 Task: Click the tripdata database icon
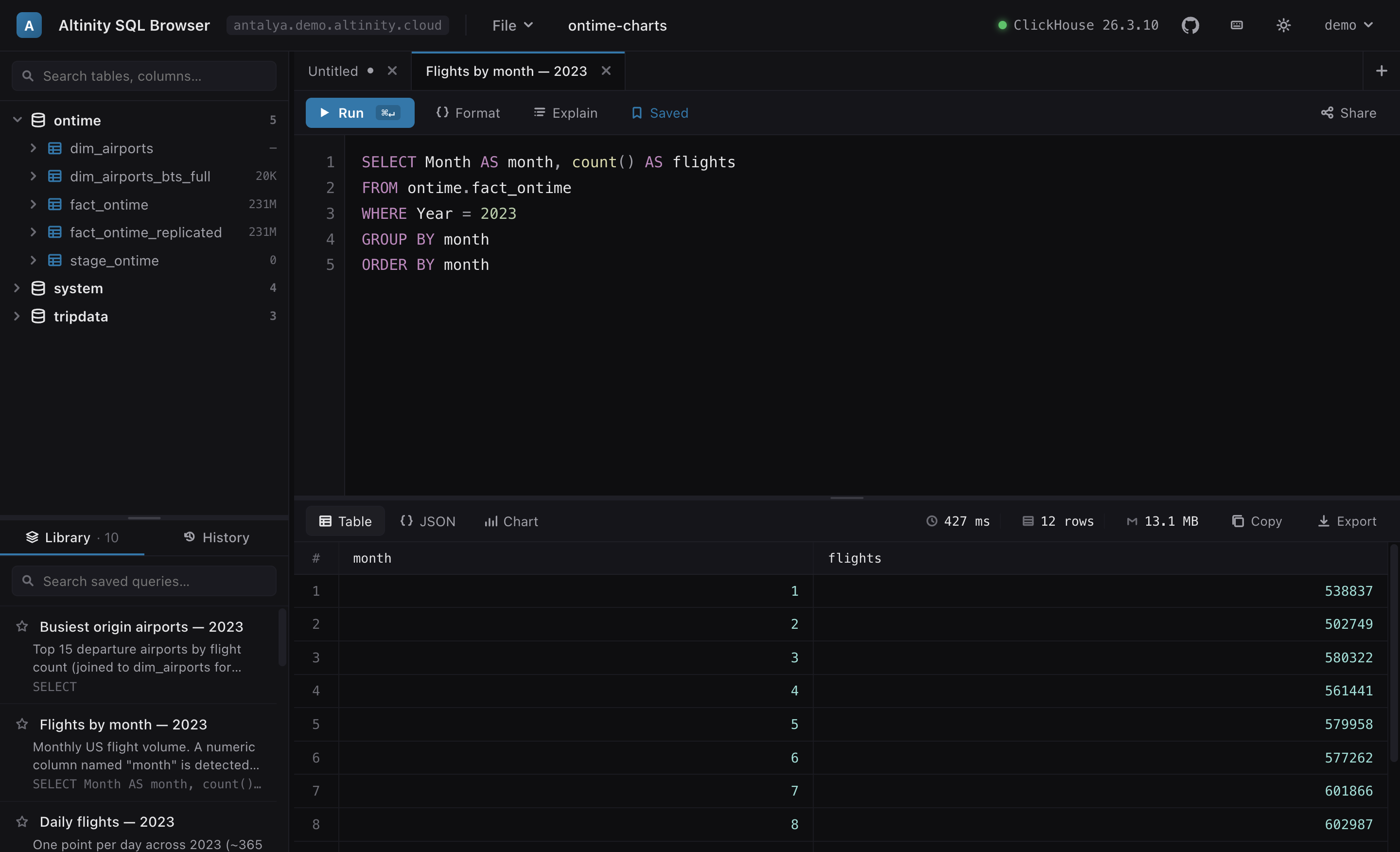(x=38, y=316)
